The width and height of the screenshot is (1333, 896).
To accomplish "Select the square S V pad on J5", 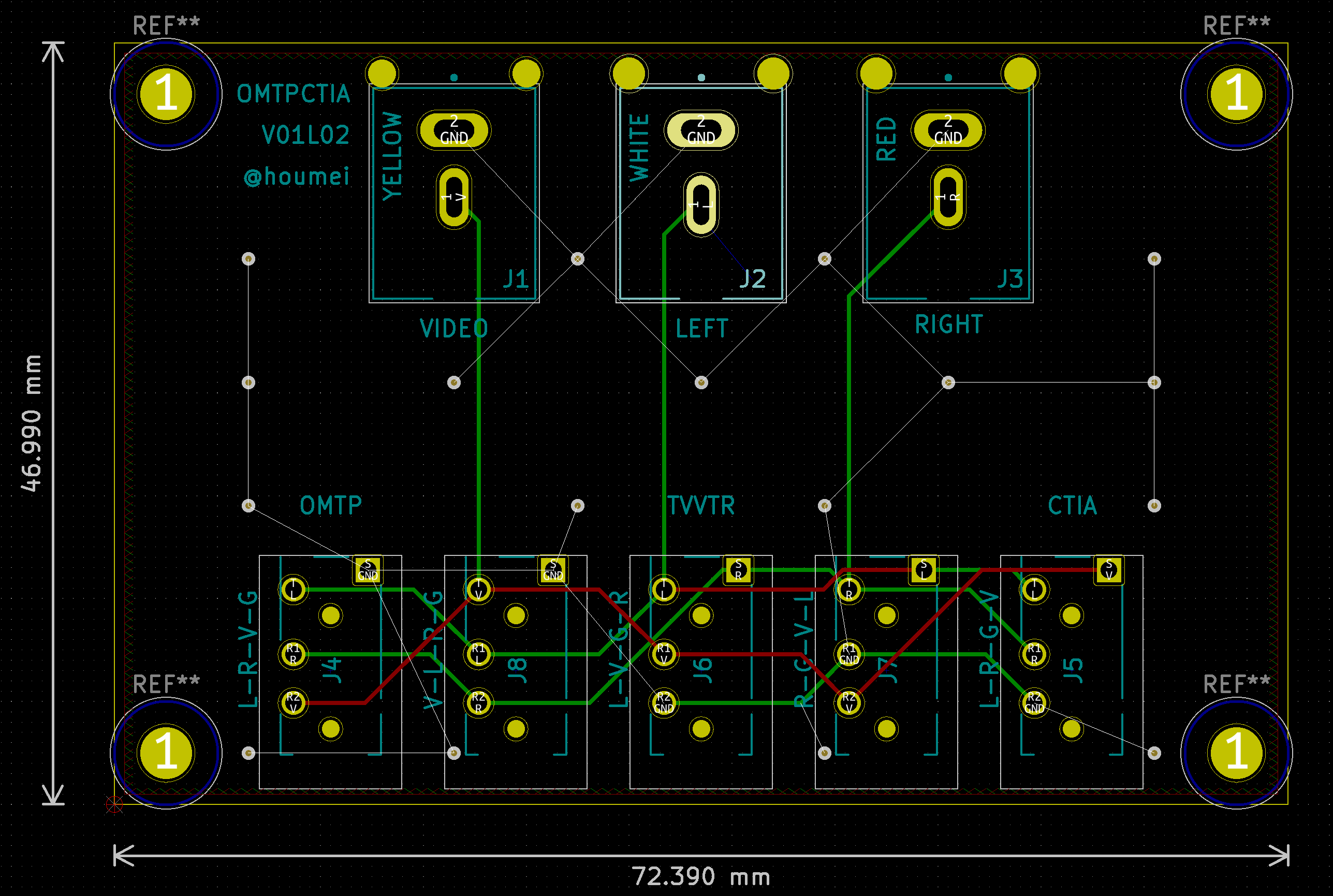I will [x=1108, y=570].
